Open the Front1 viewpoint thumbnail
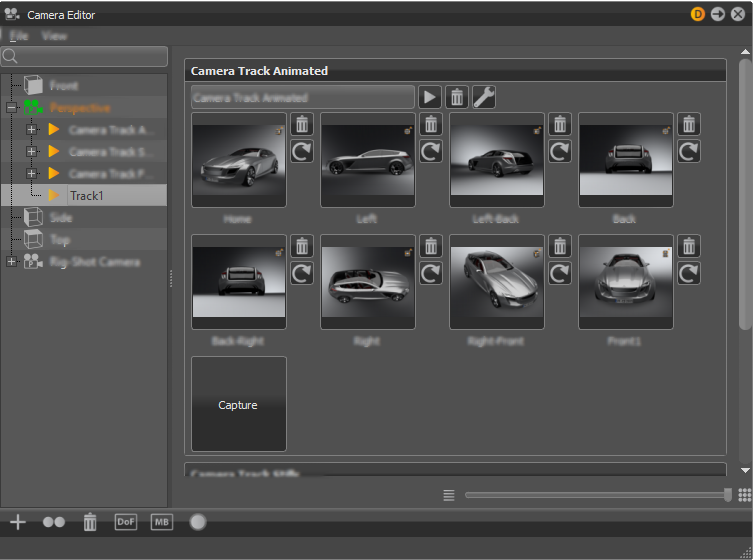This screenshot has height=560, width=753. tap(626, 282)
